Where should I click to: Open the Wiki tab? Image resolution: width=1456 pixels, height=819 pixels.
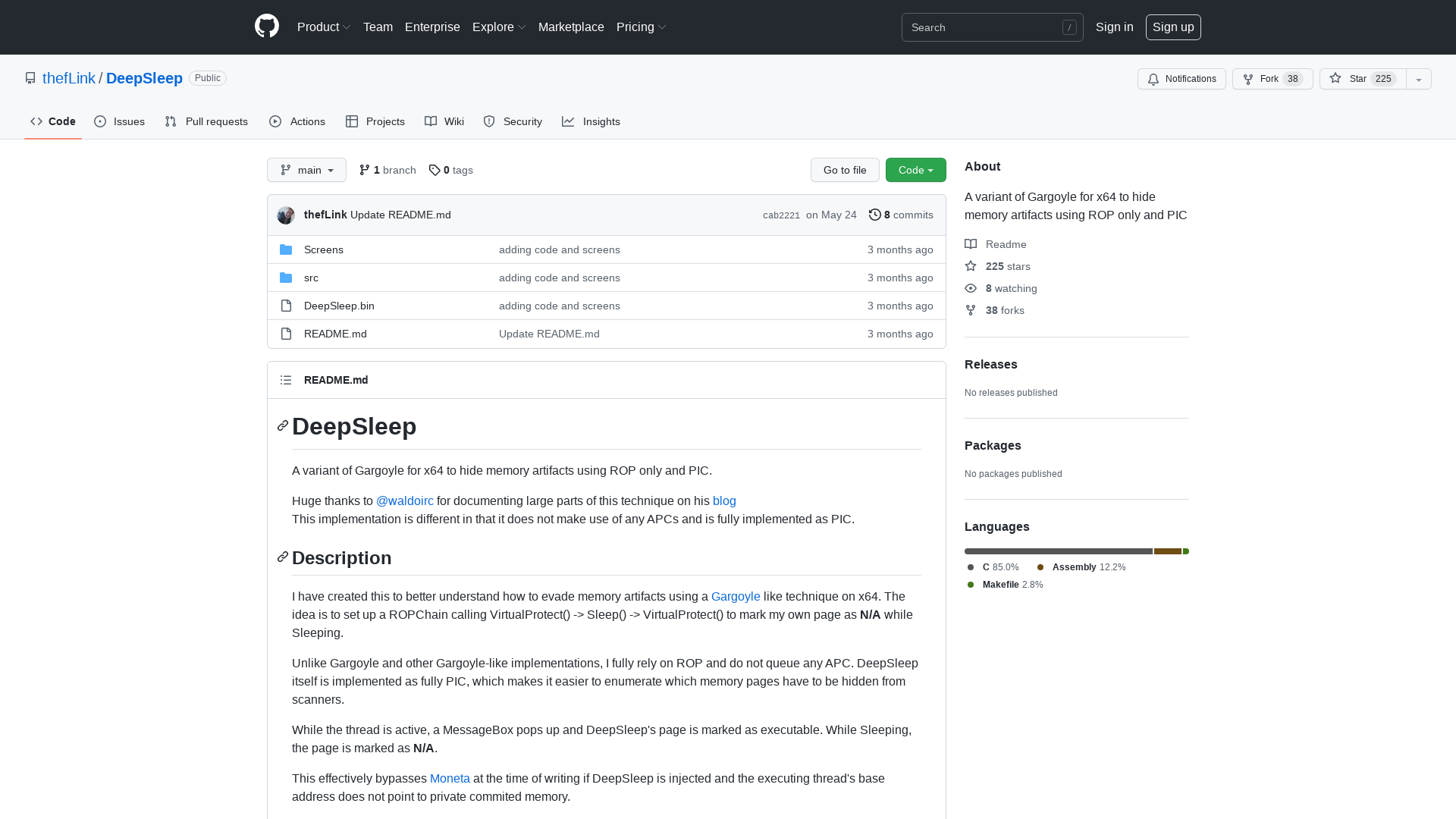[x=444, y=121]
